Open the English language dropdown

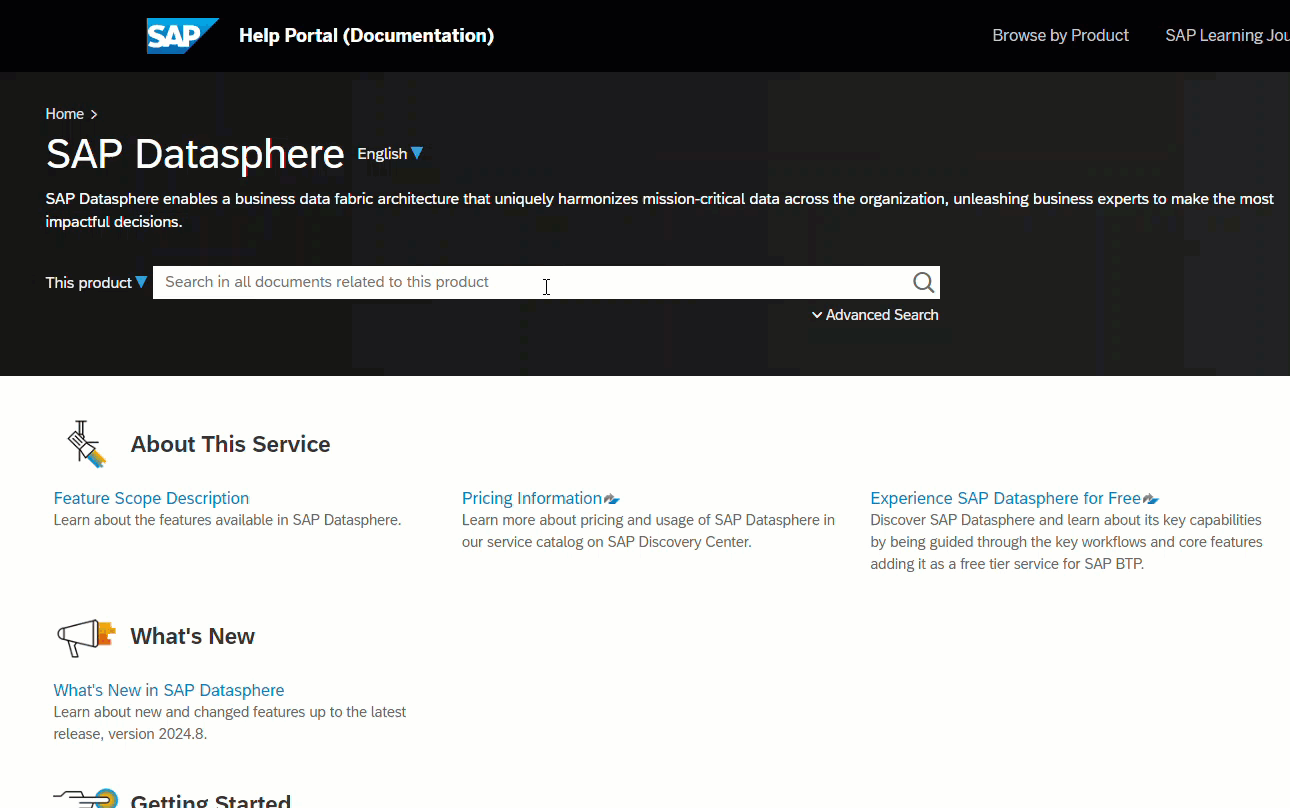click(x=390, y=154)
